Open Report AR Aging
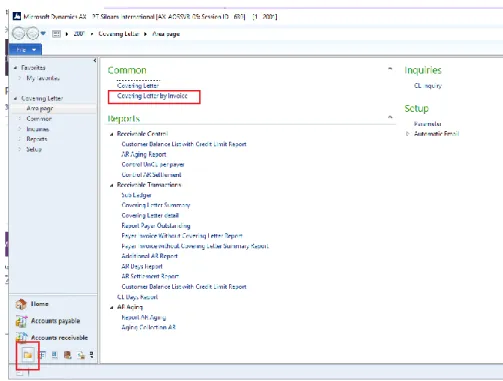Viewport: 503px width, 381px height. point(144,317)
